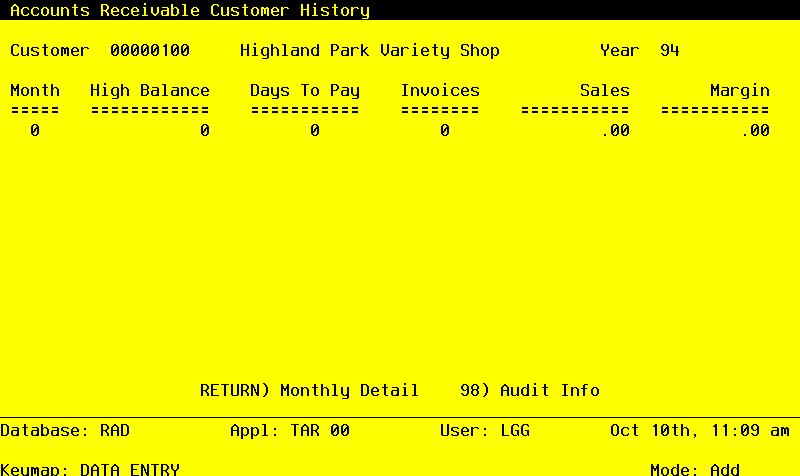This screenshot has height=476, width=800.
Task: Click the Margin column header
Action: 740,90
